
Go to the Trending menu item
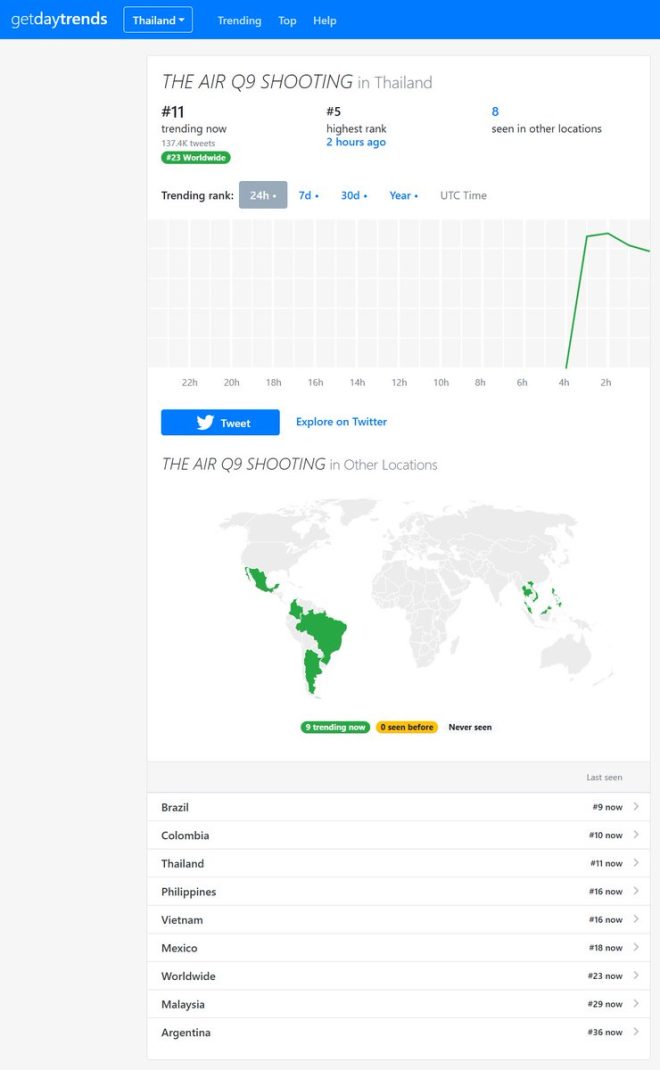[x=239, y=20]
